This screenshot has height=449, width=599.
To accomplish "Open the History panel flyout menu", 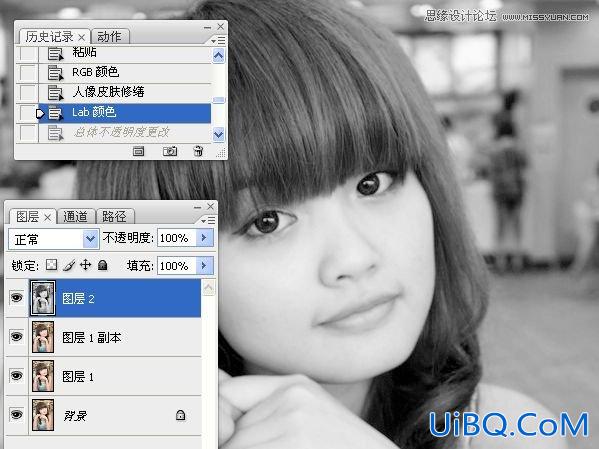I will click(218, 40).
